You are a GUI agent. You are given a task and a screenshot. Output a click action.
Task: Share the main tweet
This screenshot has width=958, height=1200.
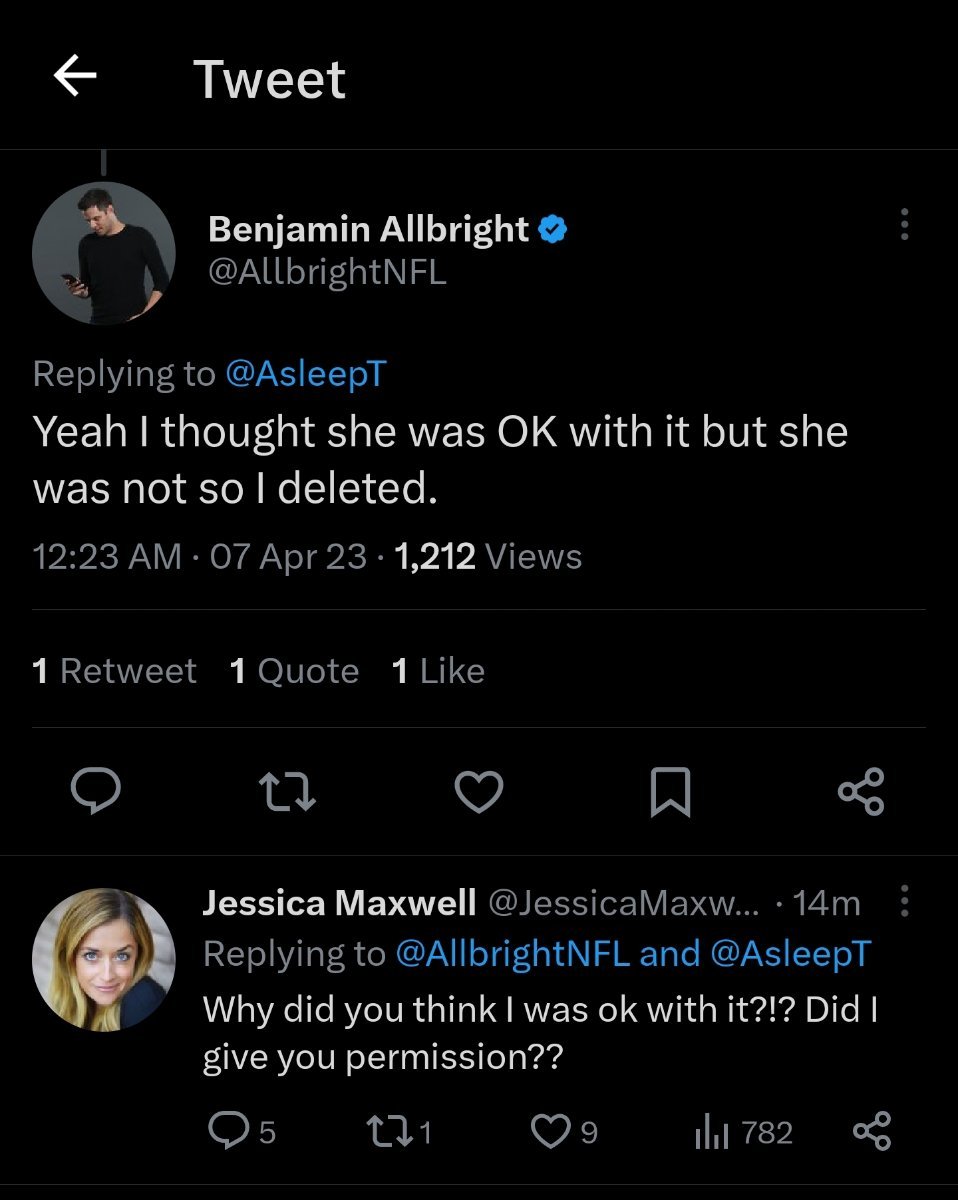coord(861,793)
